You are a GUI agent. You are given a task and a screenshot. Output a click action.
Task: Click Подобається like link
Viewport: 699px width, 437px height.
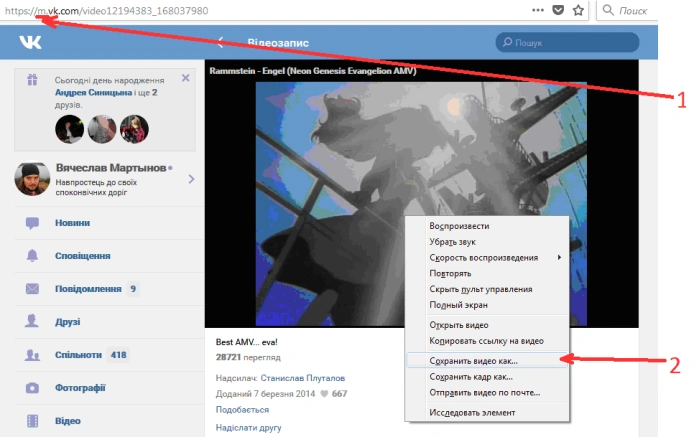242,409
